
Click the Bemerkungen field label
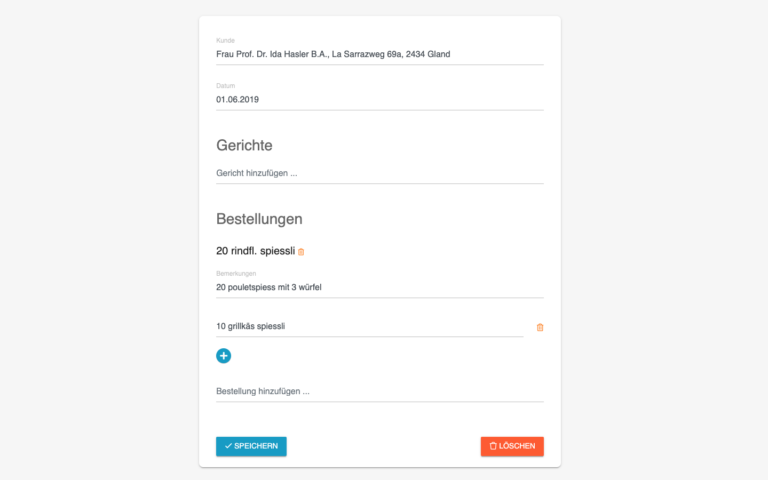click(x=236, y=274)
